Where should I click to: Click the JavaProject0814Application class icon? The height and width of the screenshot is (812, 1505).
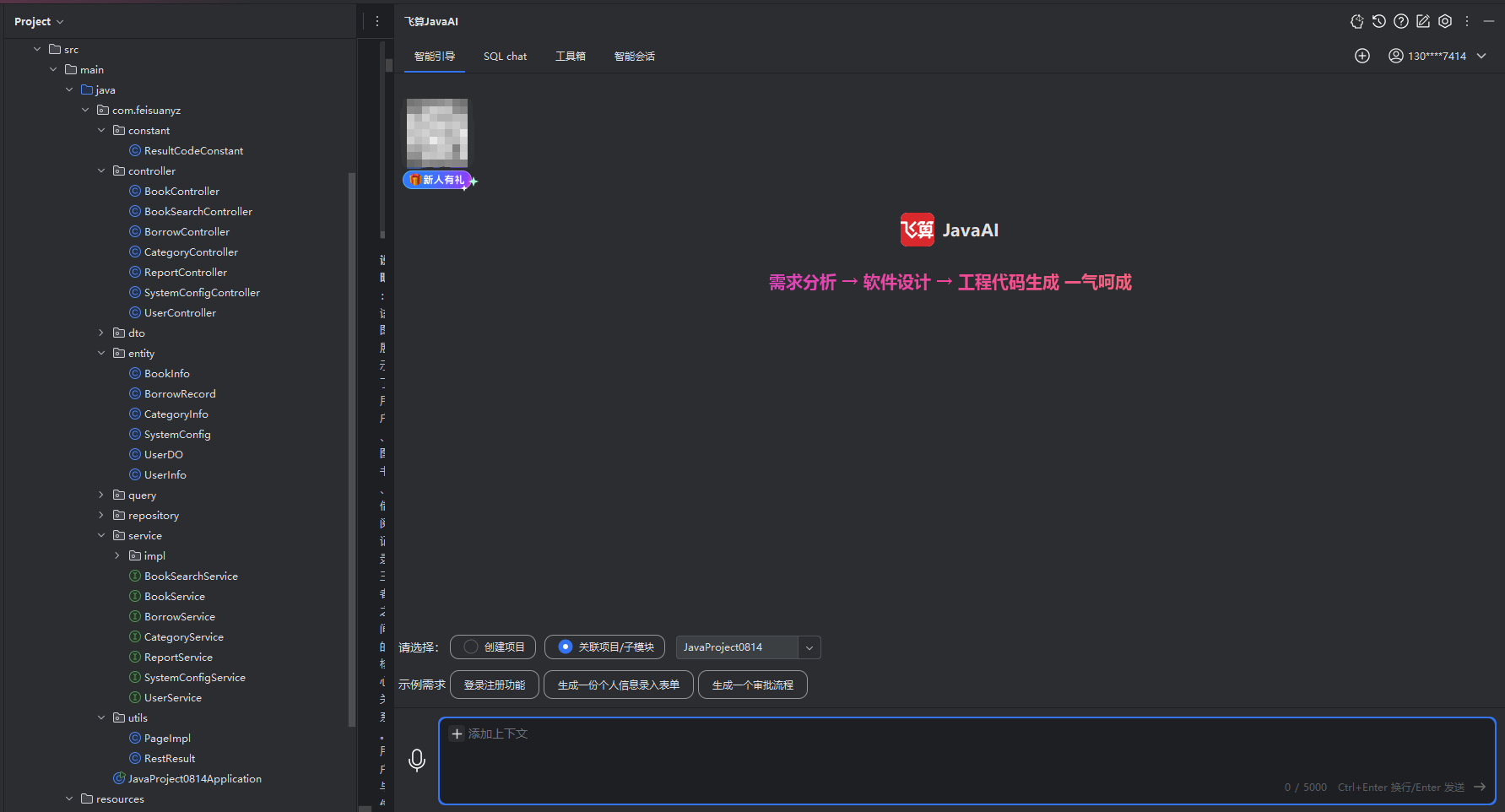[119, 778]
